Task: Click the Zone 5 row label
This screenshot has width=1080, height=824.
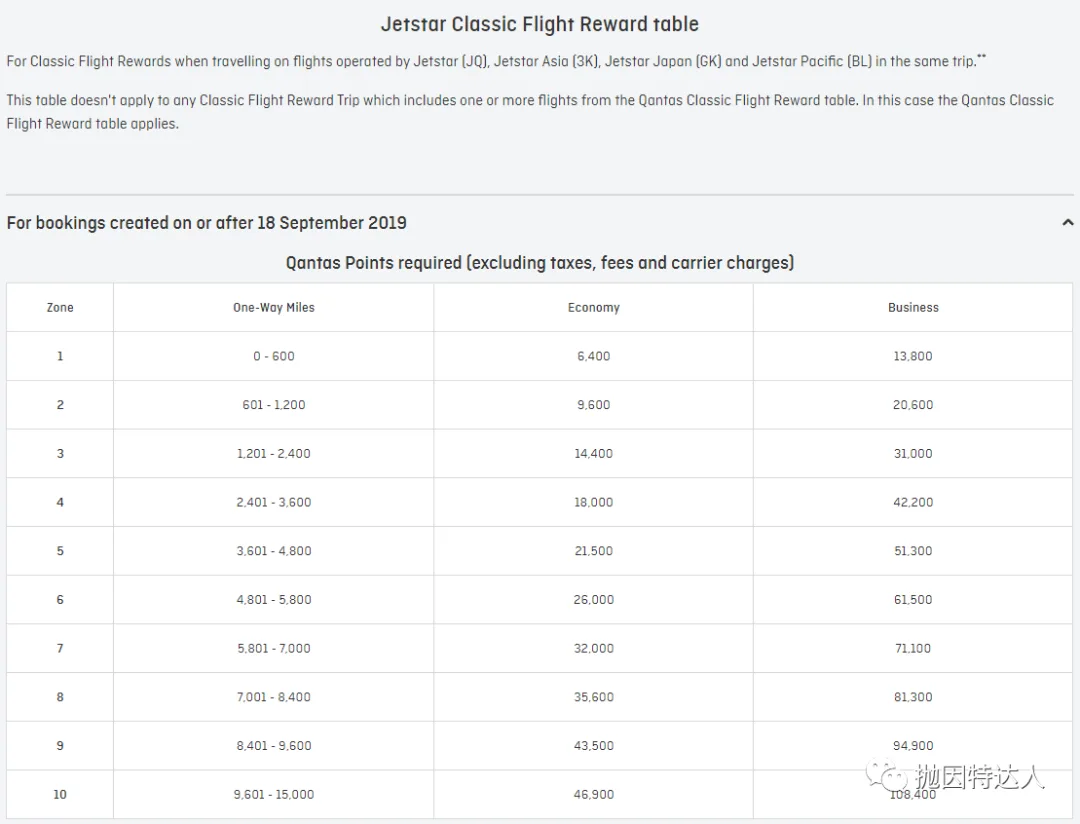Action: (59, 550)
